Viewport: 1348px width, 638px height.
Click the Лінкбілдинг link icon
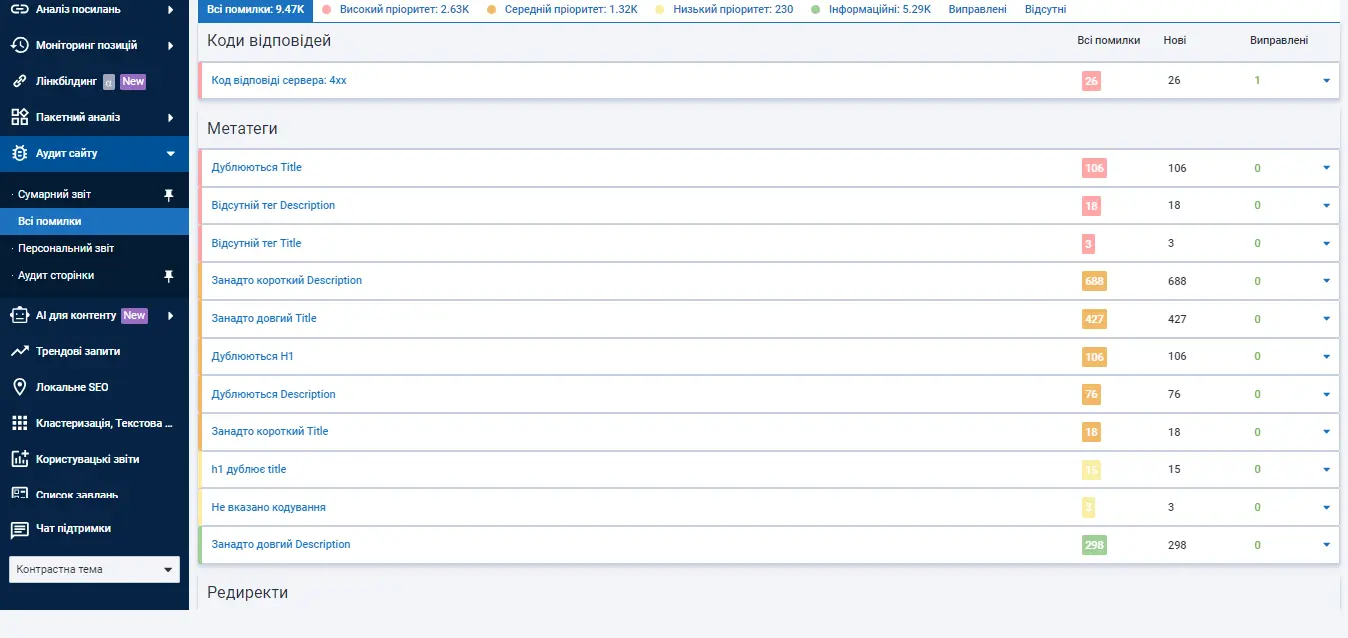[x=19, y=81]
